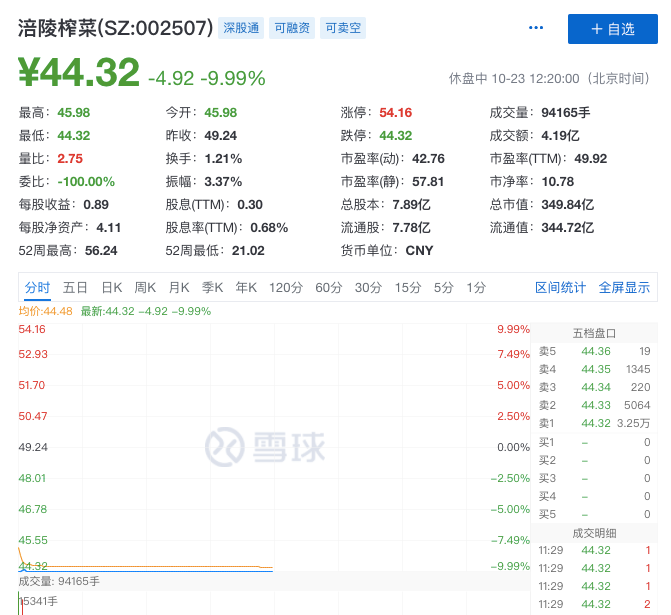Select the 分时 chart tab

(38, 288)
